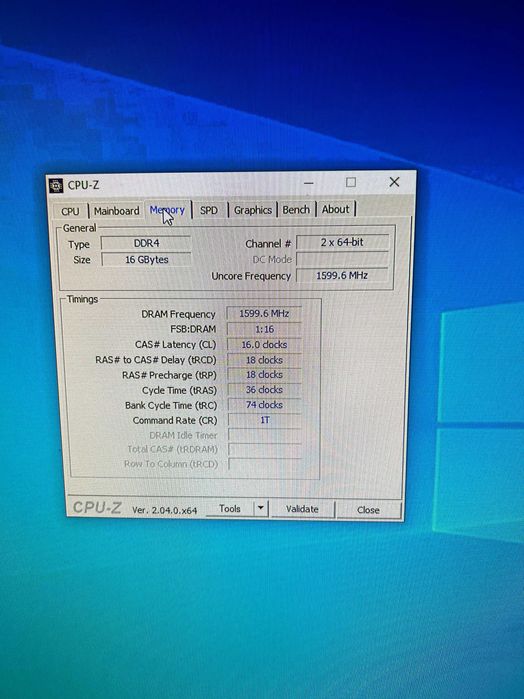
Task: Click the "Ver. 2.04.0.x64" version text
Action: tap(165, 510)
